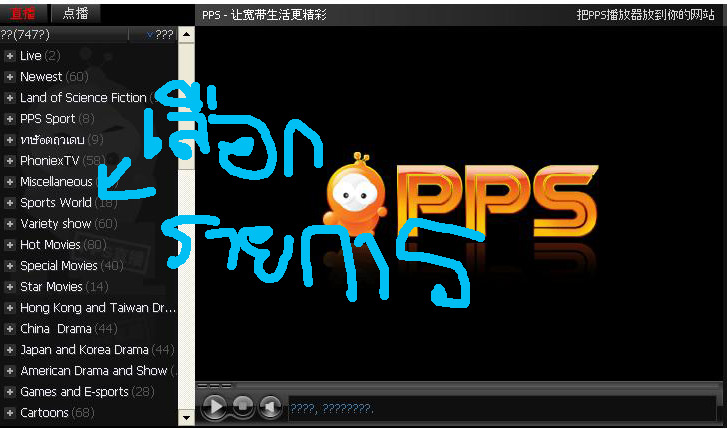Screen dimensions: 727x429
Task: Expand the Sports World category
Action: click(9, 203)
